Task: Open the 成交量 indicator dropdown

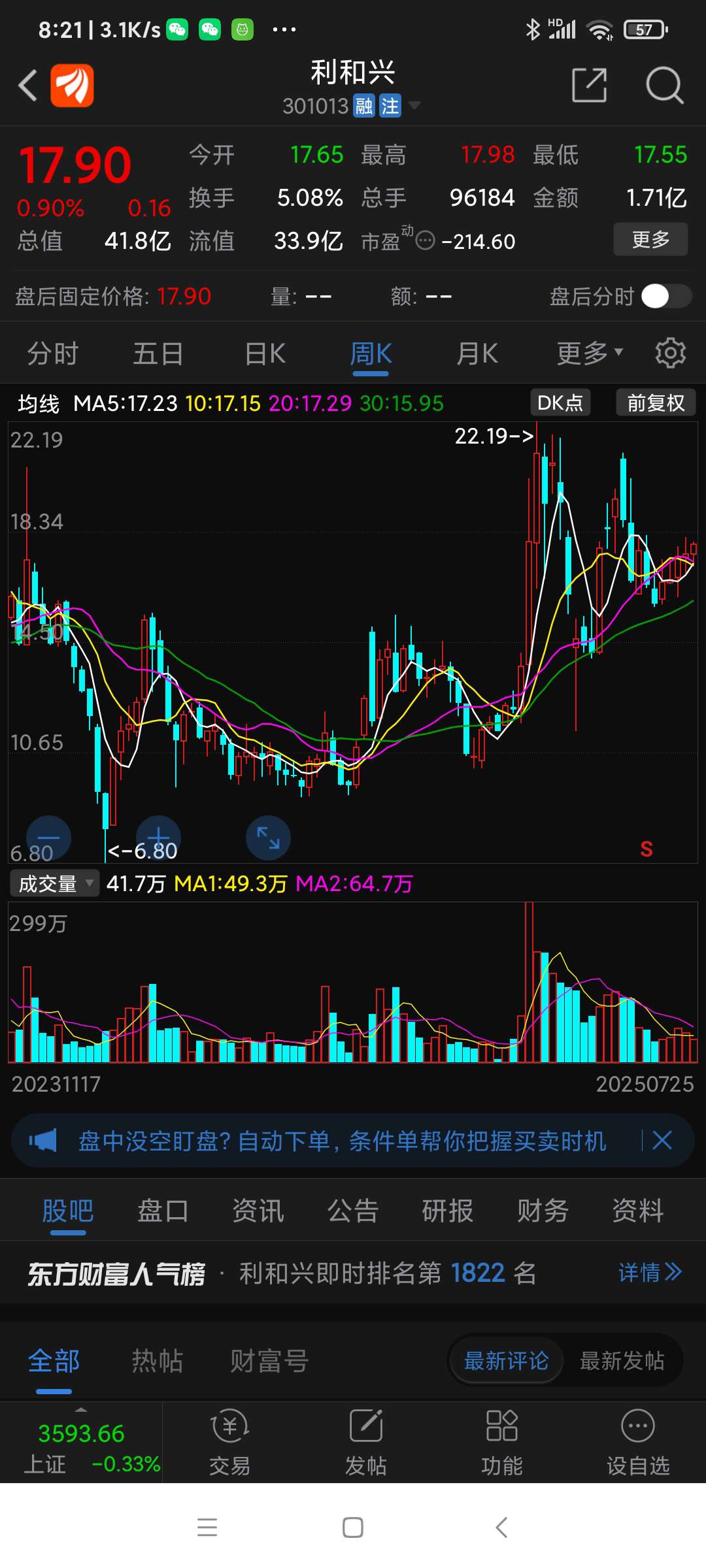Action: (55, 883)
